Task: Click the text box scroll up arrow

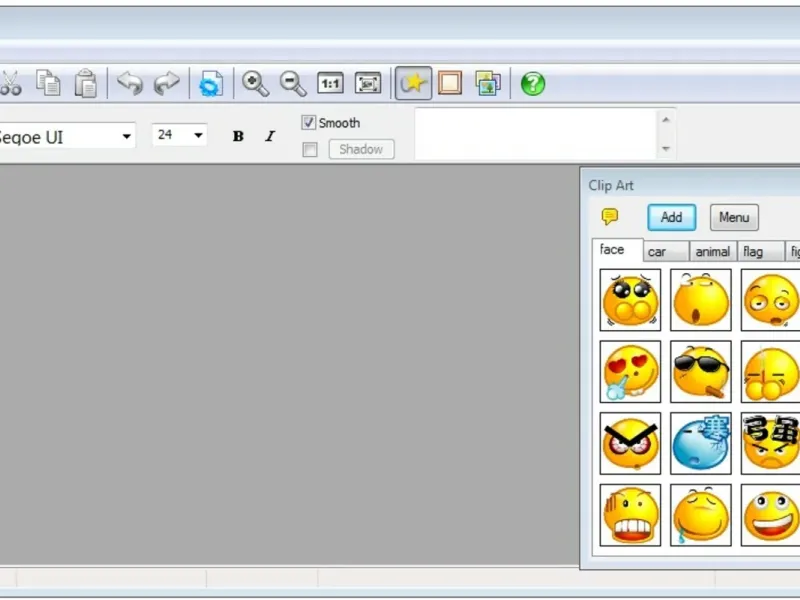Action: 666,120
